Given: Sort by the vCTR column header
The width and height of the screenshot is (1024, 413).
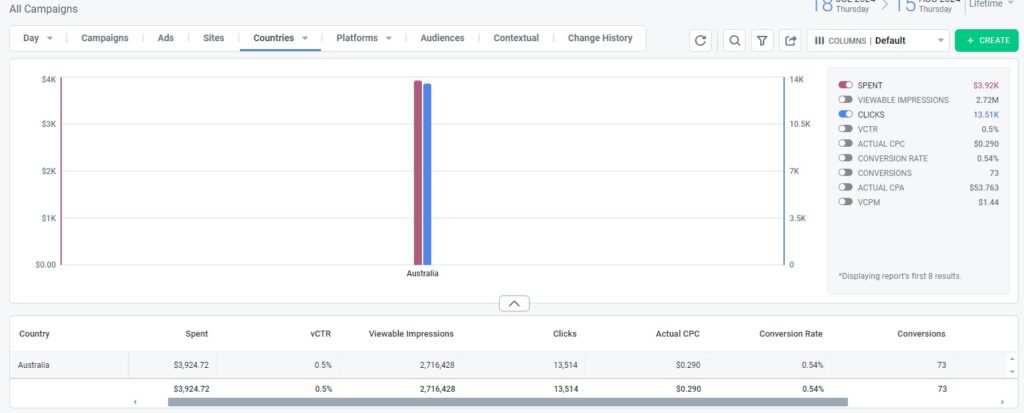Looking at the screenshot, I should [321, 333].
